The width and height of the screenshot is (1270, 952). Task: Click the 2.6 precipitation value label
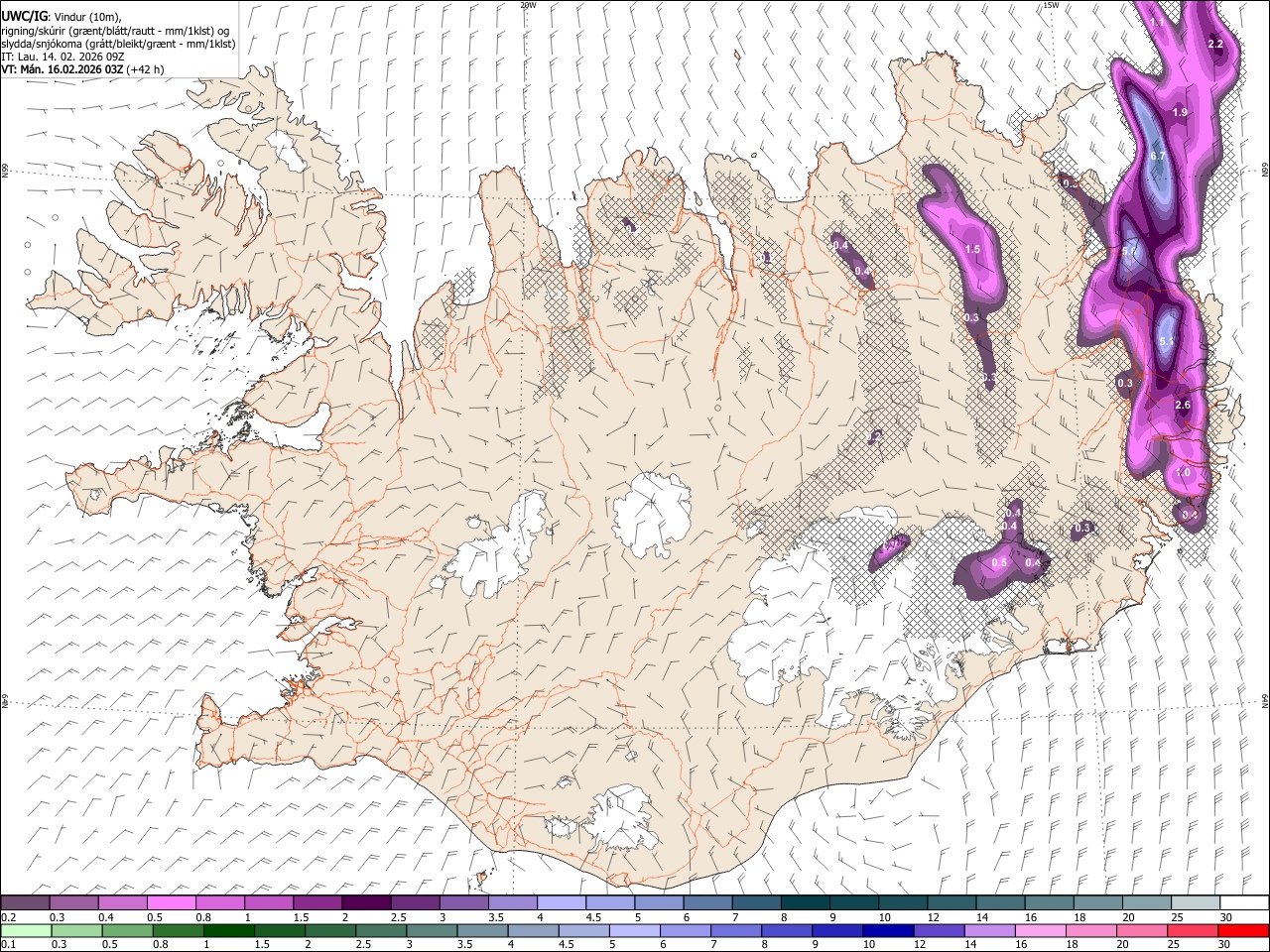(1183, 406)
